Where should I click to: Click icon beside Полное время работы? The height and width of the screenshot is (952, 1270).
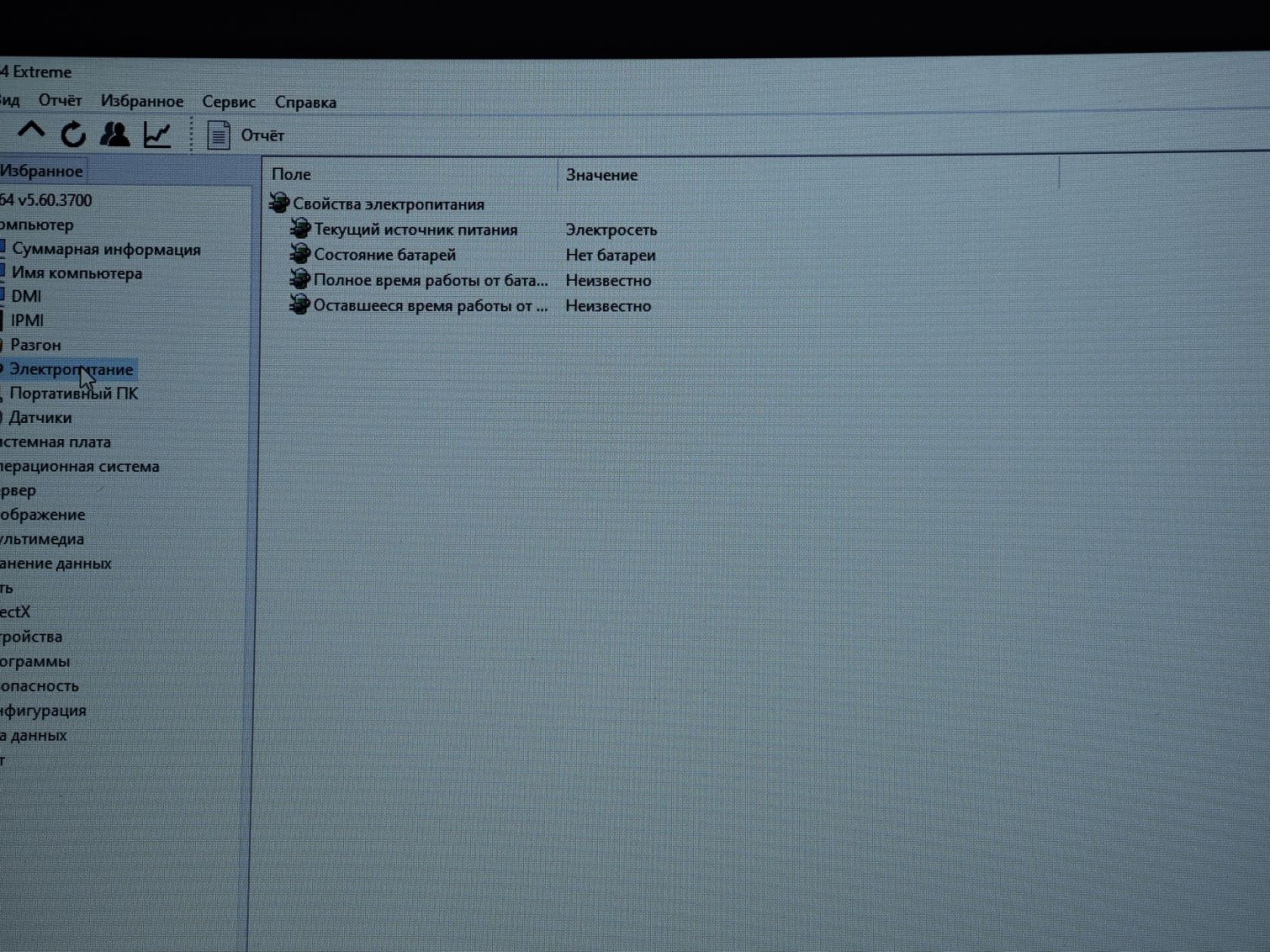(300, 280)
